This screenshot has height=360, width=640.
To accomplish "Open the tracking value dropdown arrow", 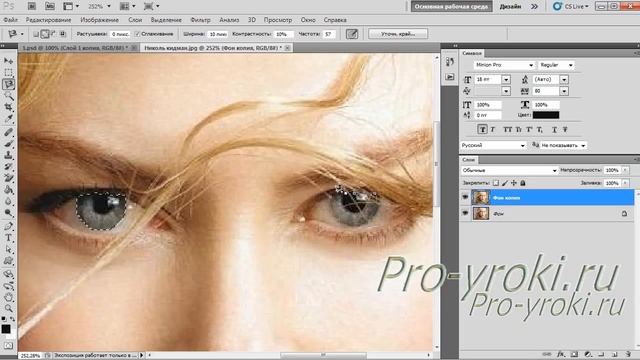I will (x=564, y=91).
